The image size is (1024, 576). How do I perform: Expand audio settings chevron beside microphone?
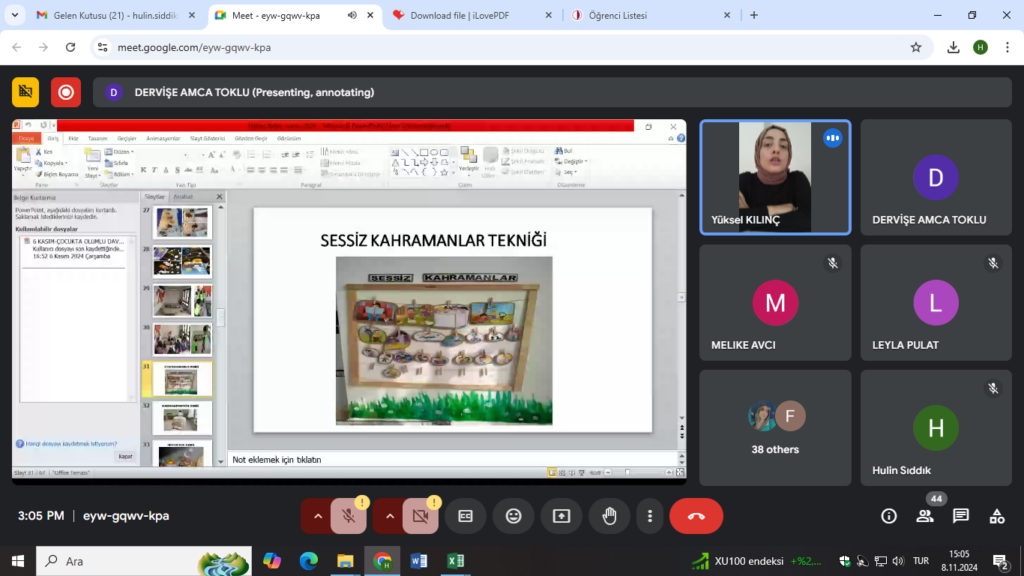(318, 516)
